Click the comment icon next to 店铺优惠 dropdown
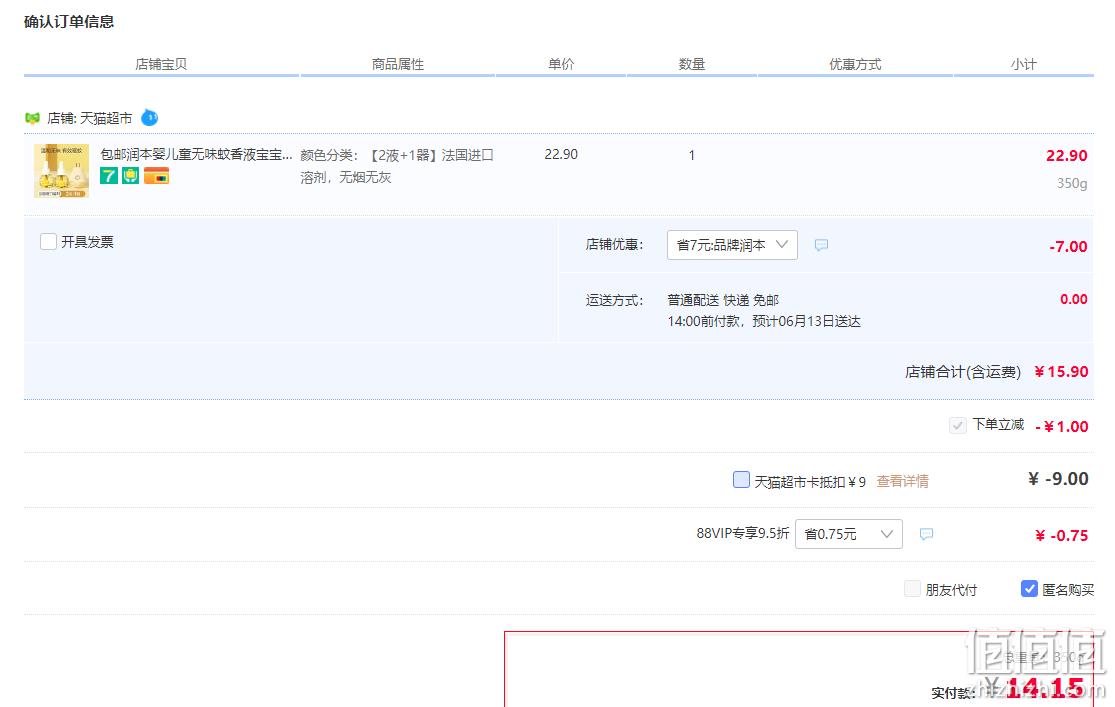 pyautogui.click(x=821, y=245)
